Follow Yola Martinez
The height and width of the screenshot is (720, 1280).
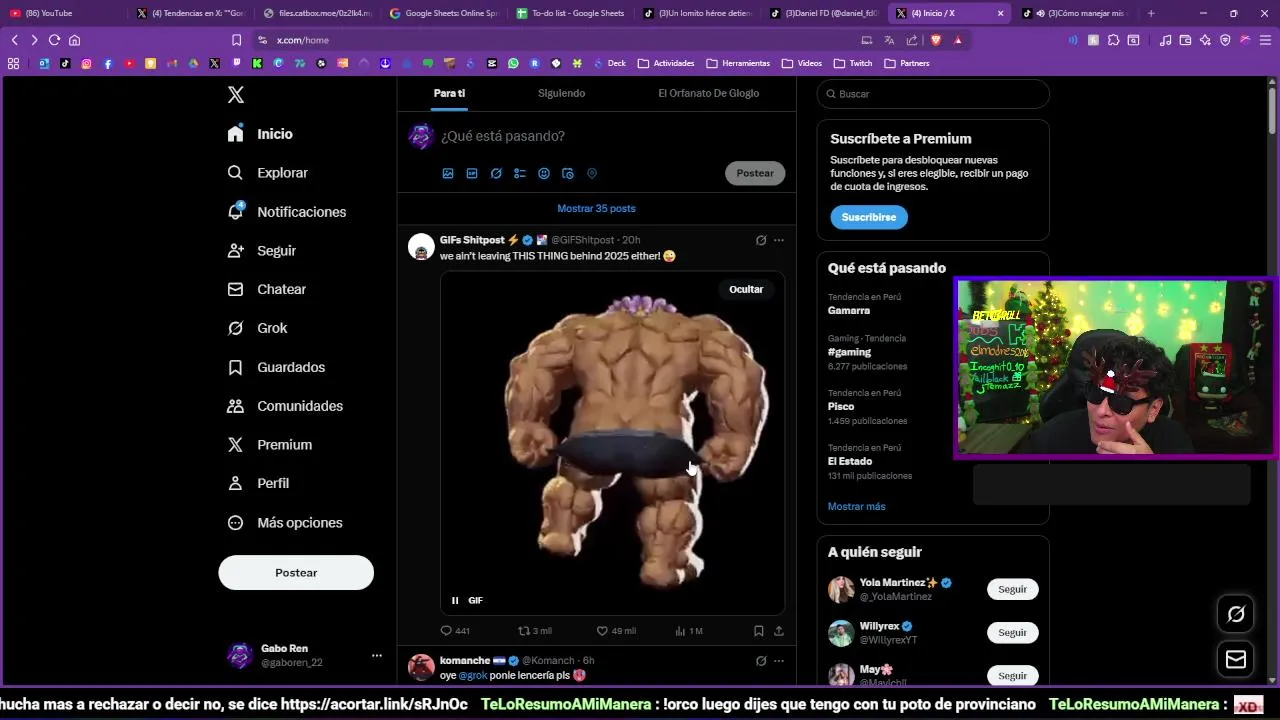[1012, 589]
